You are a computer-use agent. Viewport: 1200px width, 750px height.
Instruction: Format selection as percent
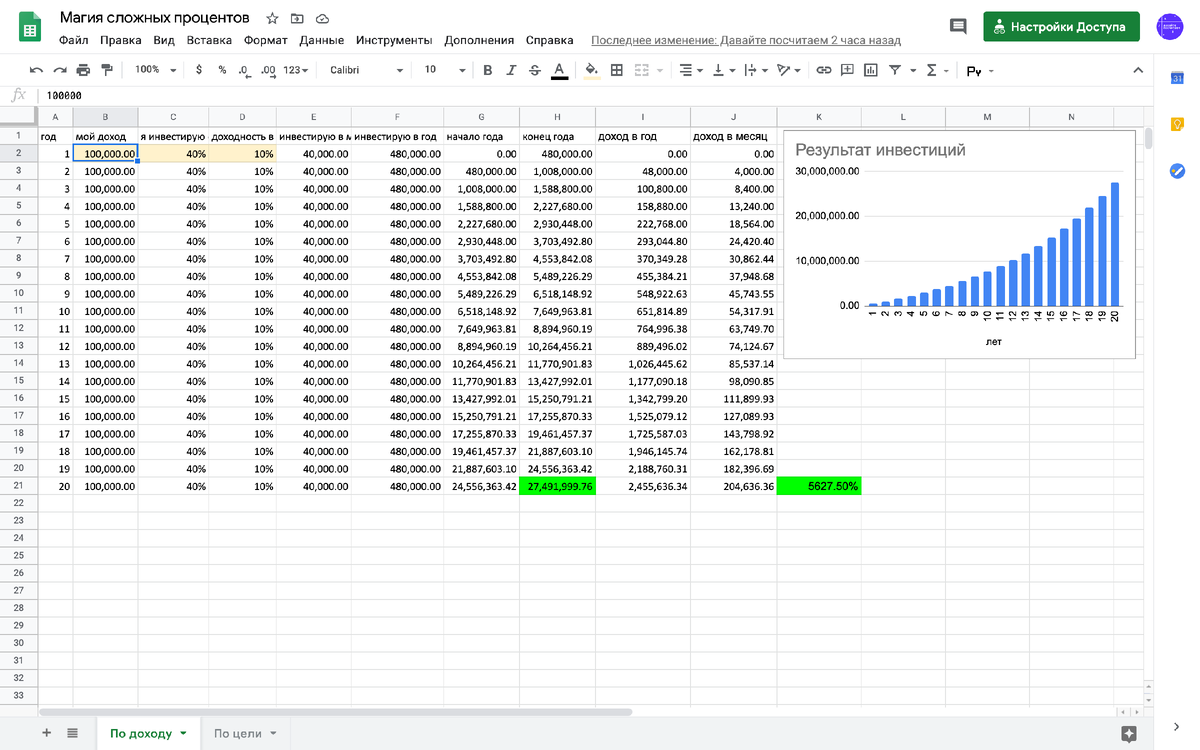[x=222, y=70]
